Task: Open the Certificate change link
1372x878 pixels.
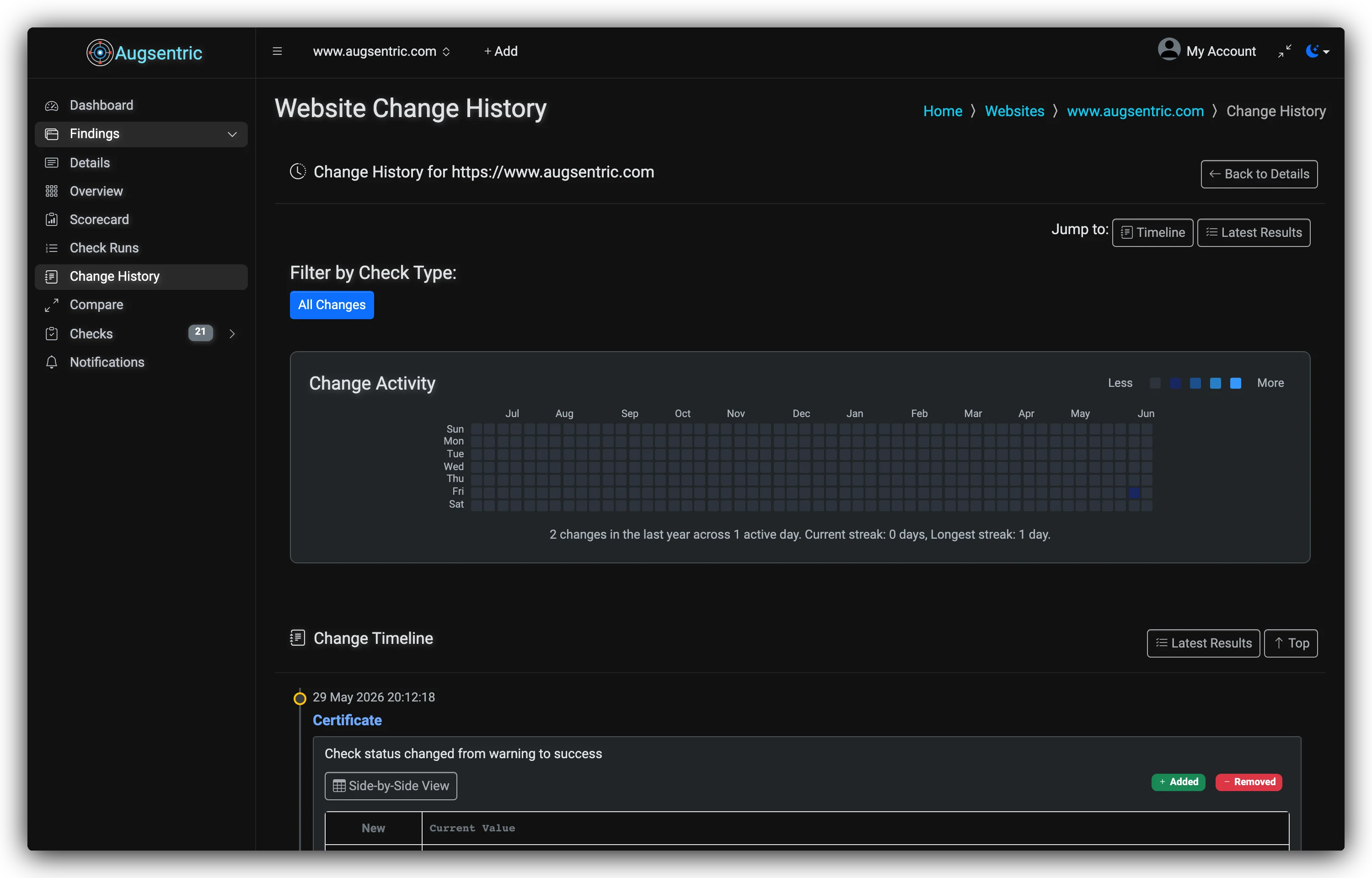Action: [x=347, y=720]
